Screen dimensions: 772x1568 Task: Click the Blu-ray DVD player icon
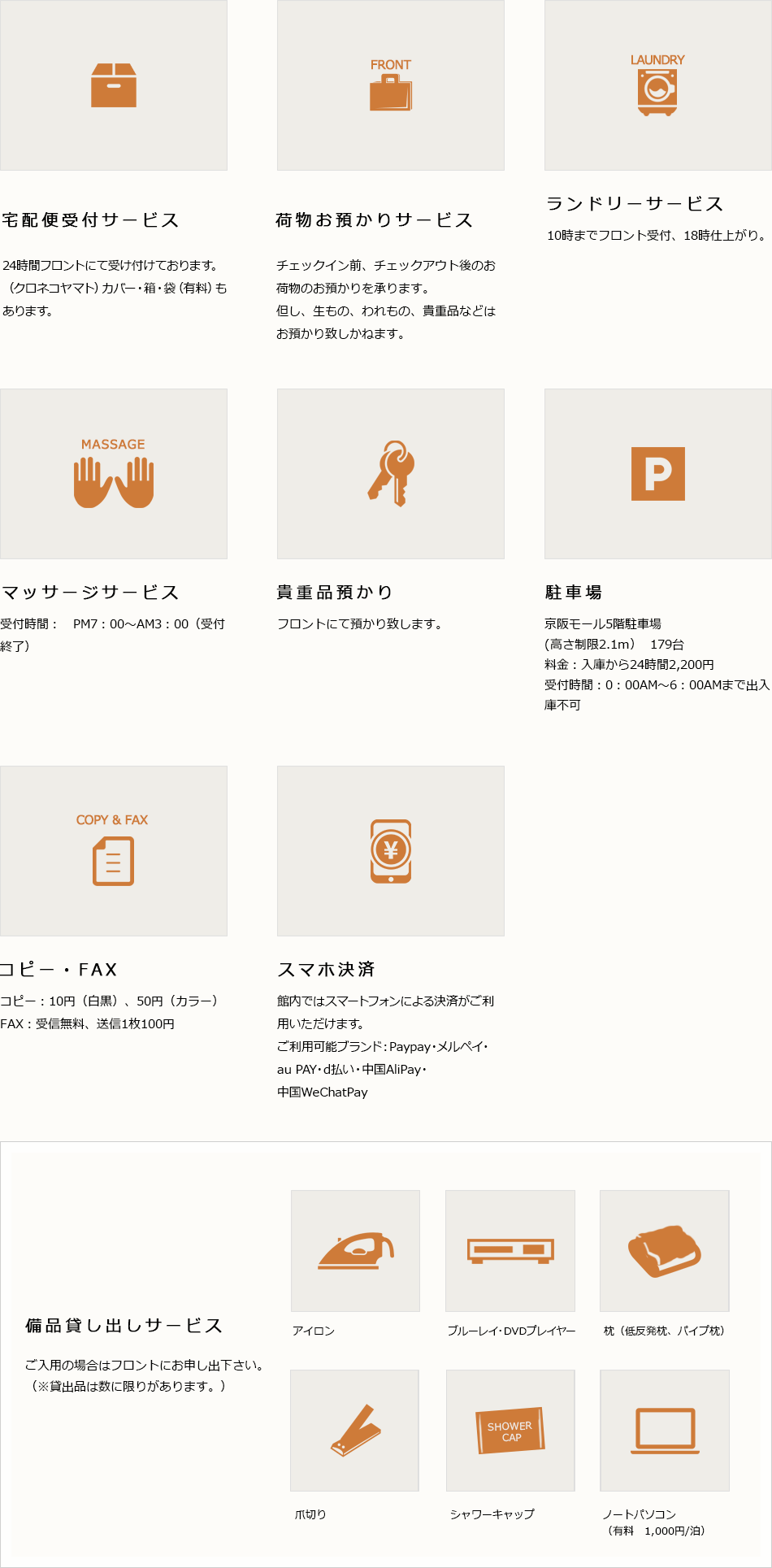click(x=510, y=1251)
